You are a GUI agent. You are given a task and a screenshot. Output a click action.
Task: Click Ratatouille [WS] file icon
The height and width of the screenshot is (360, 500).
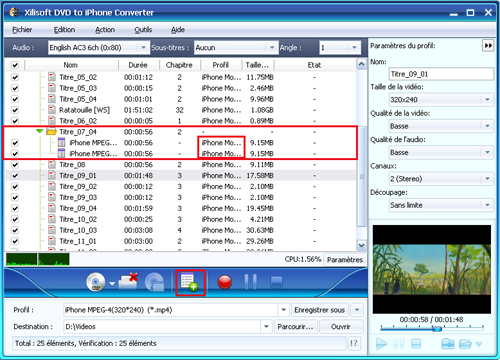pos(52,110)
